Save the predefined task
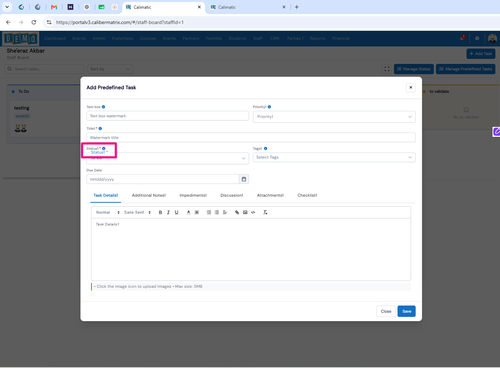500x368 pixels. pyautogui.click(x=406, y=311)
